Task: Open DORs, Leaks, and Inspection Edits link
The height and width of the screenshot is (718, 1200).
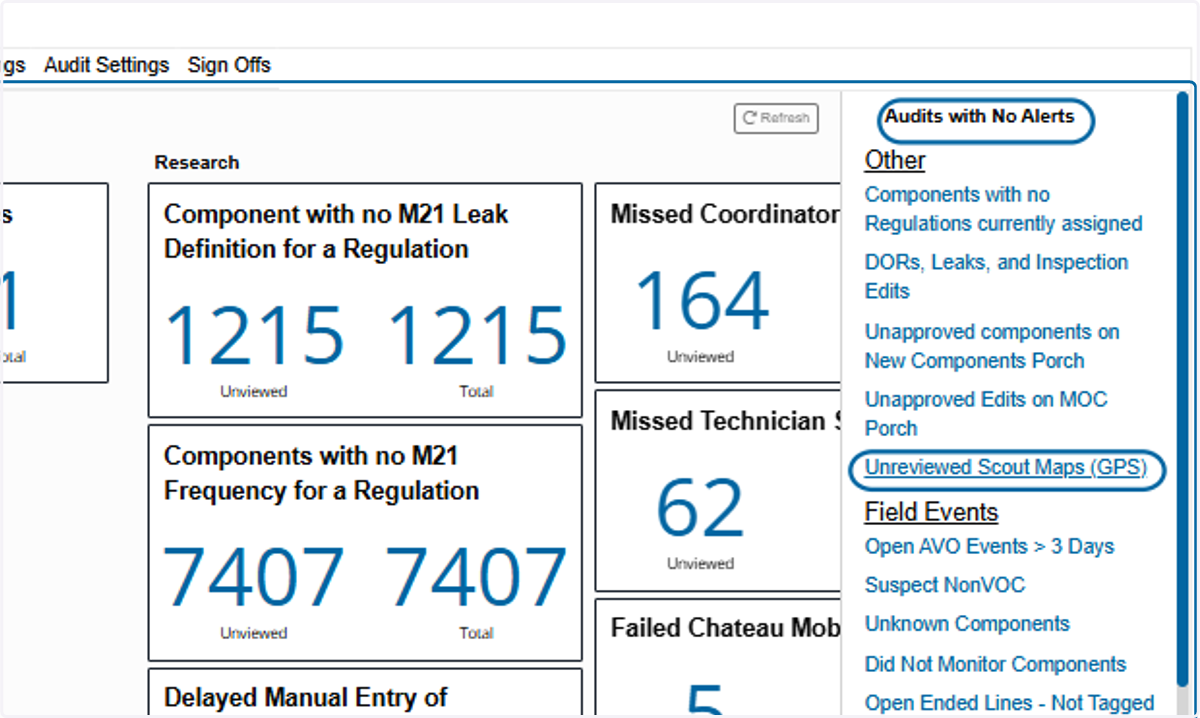Action: pos(996,277)
